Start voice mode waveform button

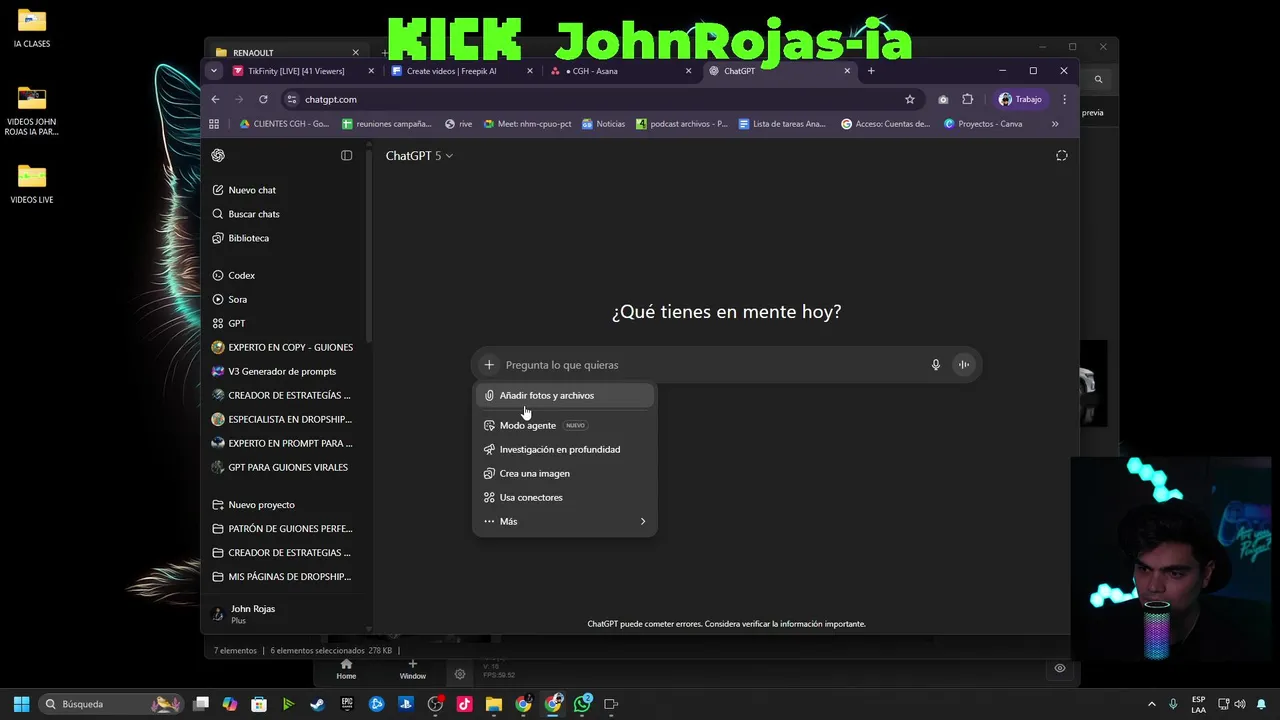(x=963, y=365)
